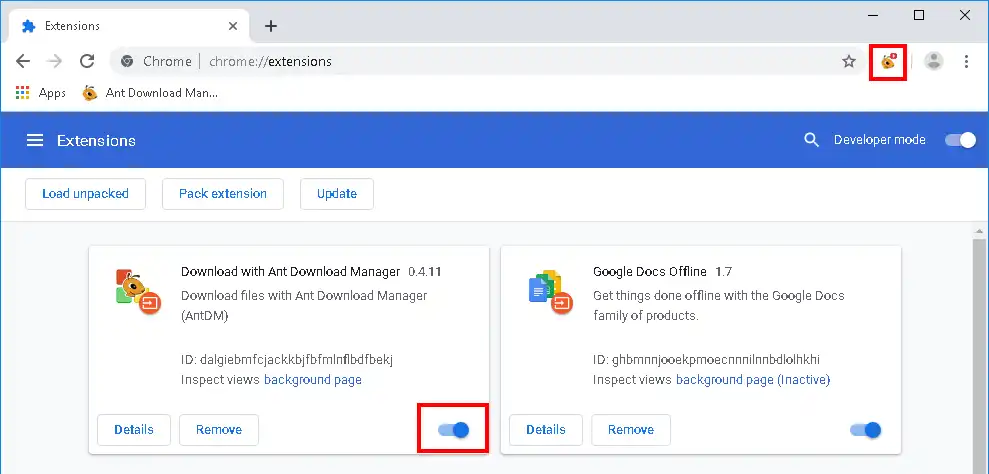
Task: Click the Chrome site info icon in address bar
Action: (x=127, y=61)
